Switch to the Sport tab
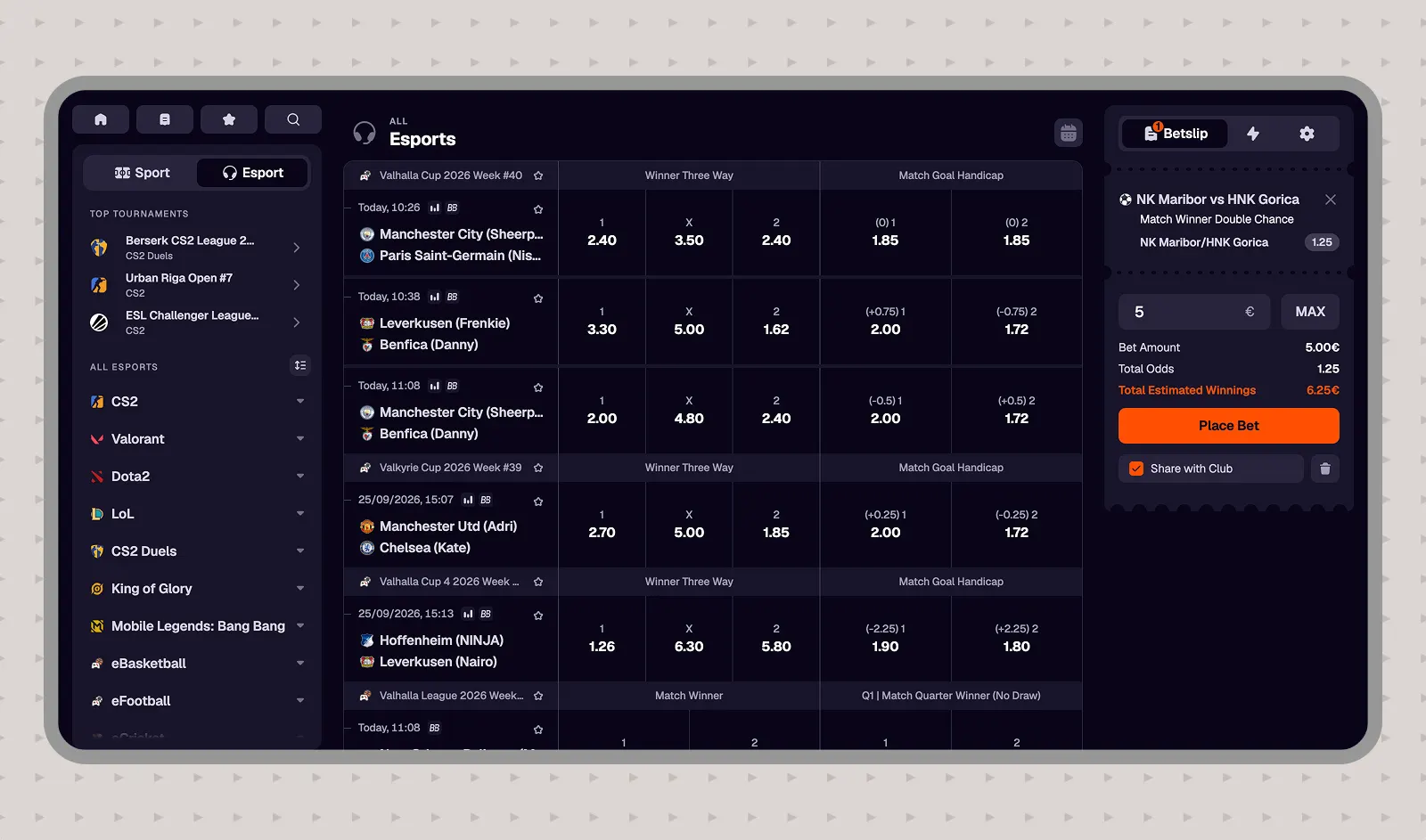The image size is (1426, 840). click(142, 173)
